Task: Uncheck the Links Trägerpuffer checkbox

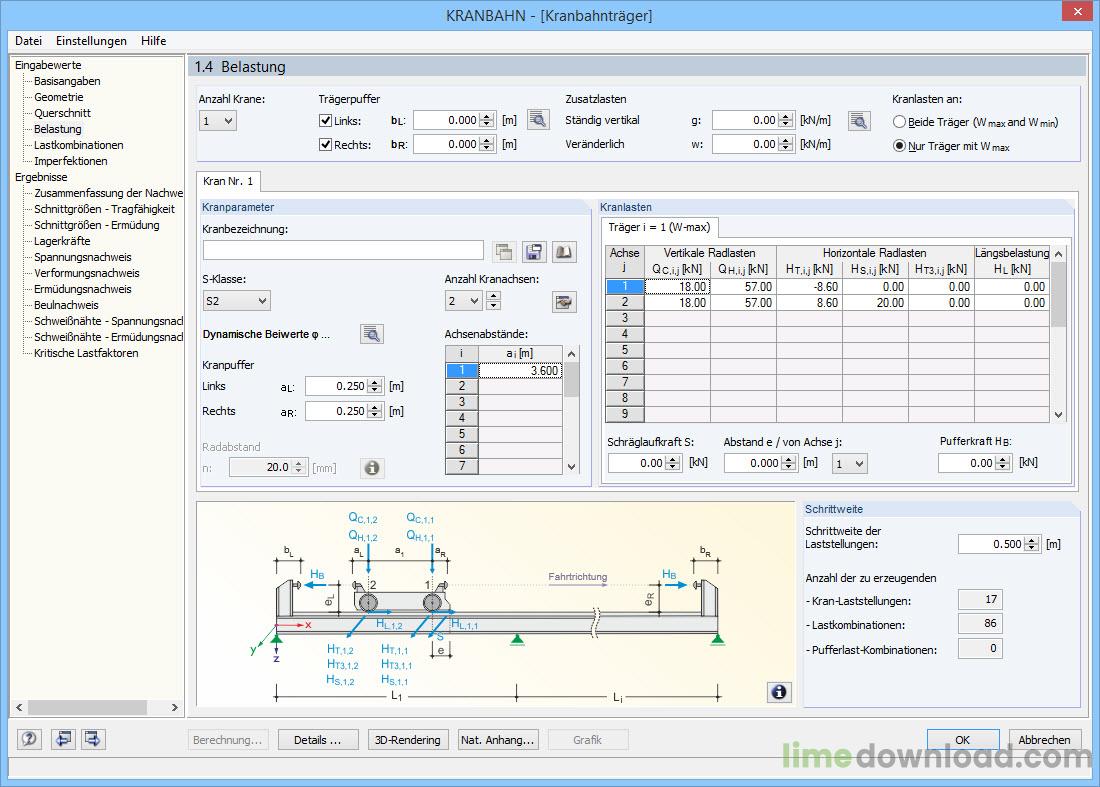Action: click(326, 120)
